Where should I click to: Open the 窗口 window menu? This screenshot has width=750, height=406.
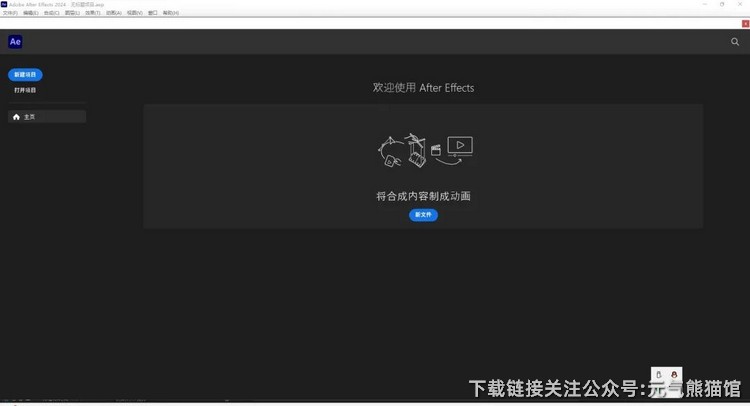[153, 13]
